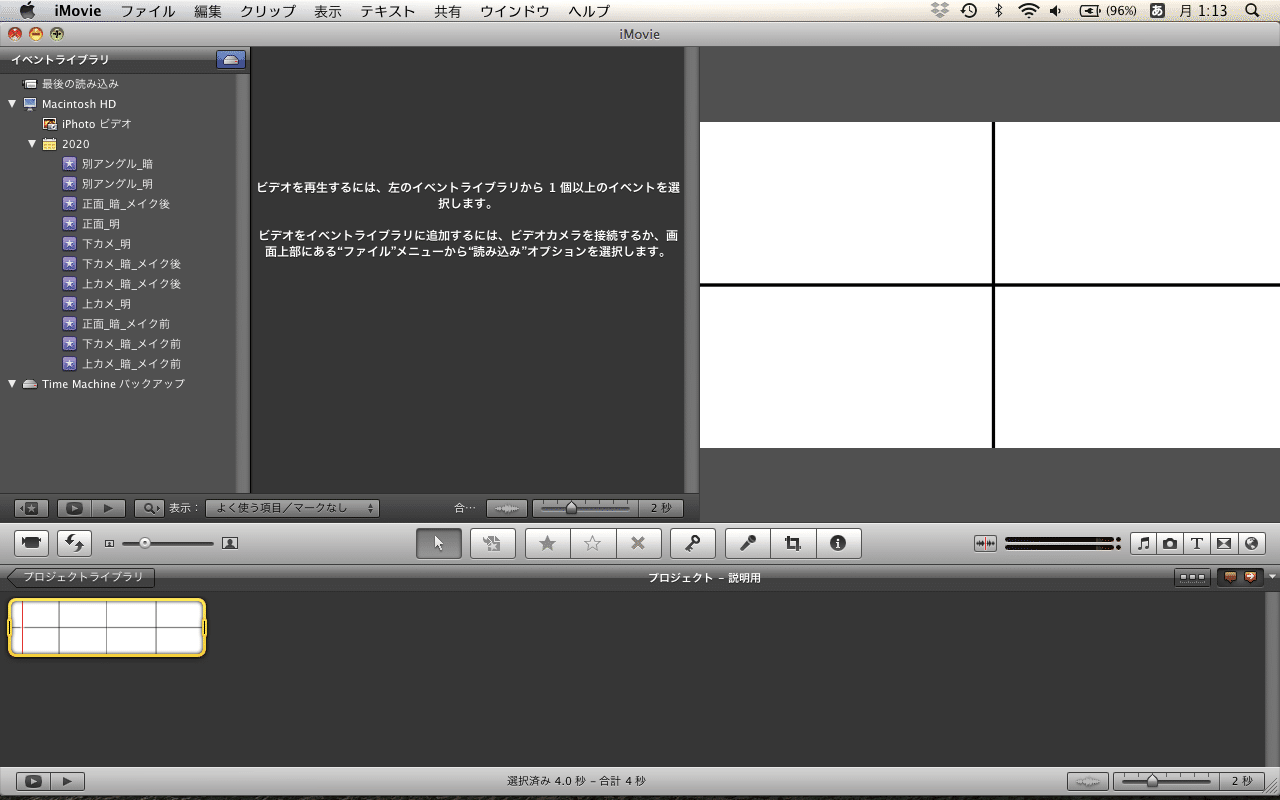Screen dimensions: 1280x800
Task: Reject selection with X button
Action: click(638, 543)
